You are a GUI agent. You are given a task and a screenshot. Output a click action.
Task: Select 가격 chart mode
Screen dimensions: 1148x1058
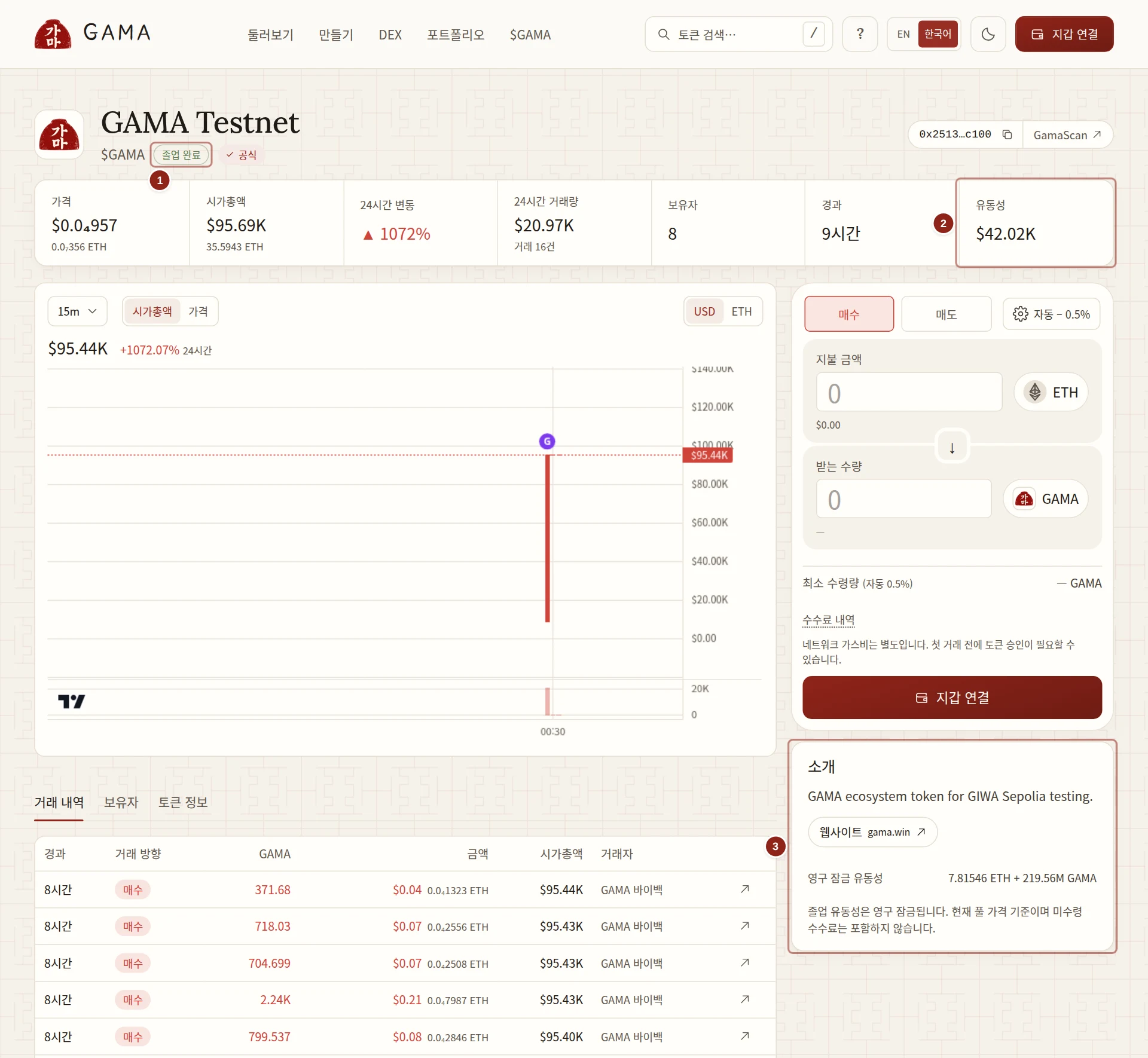pos(198,311)
